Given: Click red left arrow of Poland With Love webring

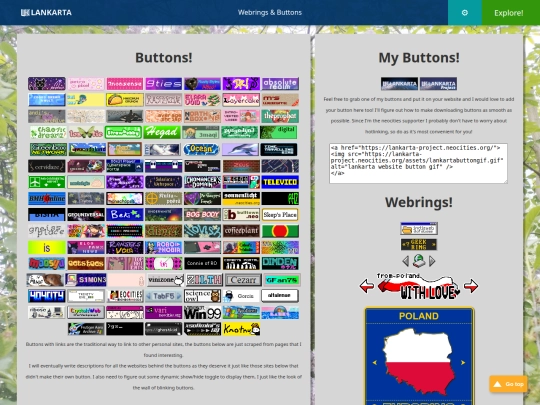Looking at the screenshot, I should click(x=367, y=286).
